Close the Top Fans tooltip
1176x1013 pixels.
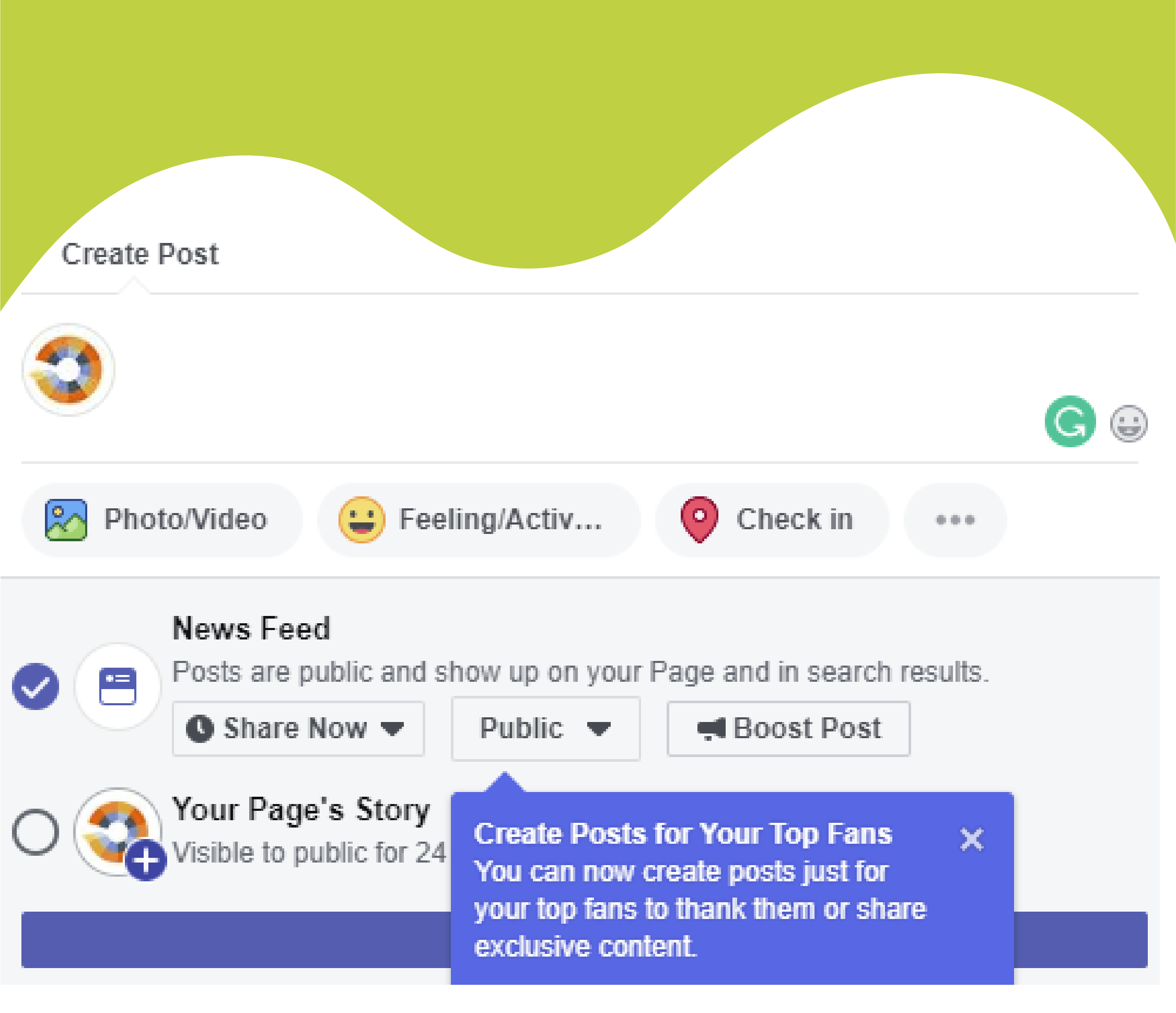point(972,840)
